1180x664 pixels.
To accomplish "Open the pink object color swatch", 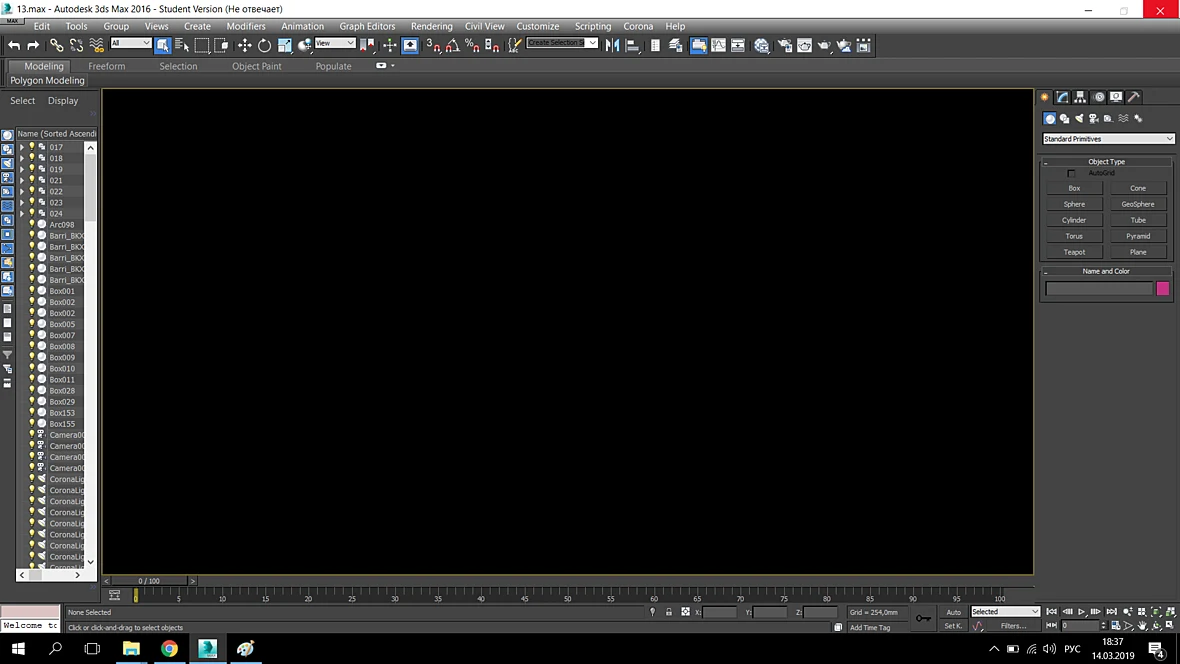I will tap(1163, 288).
